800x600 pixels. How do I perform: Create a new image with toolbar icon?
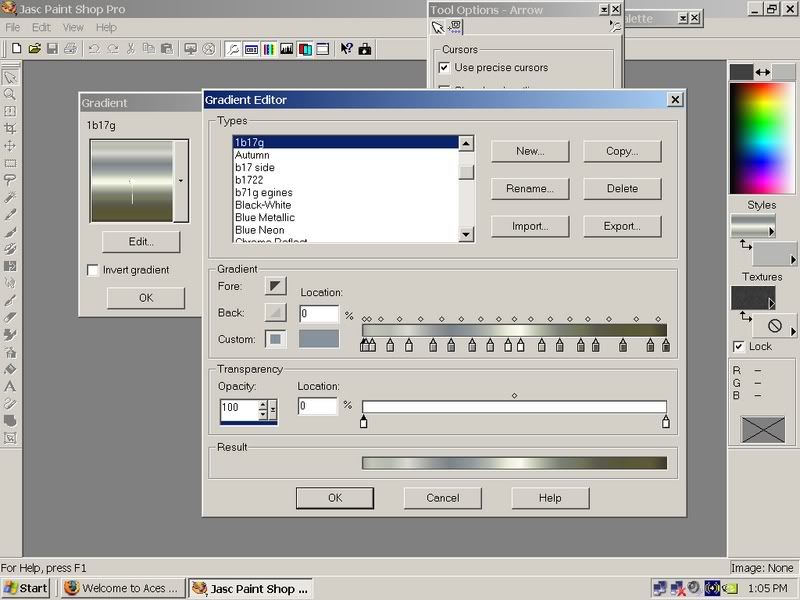(x=16, y=48)
